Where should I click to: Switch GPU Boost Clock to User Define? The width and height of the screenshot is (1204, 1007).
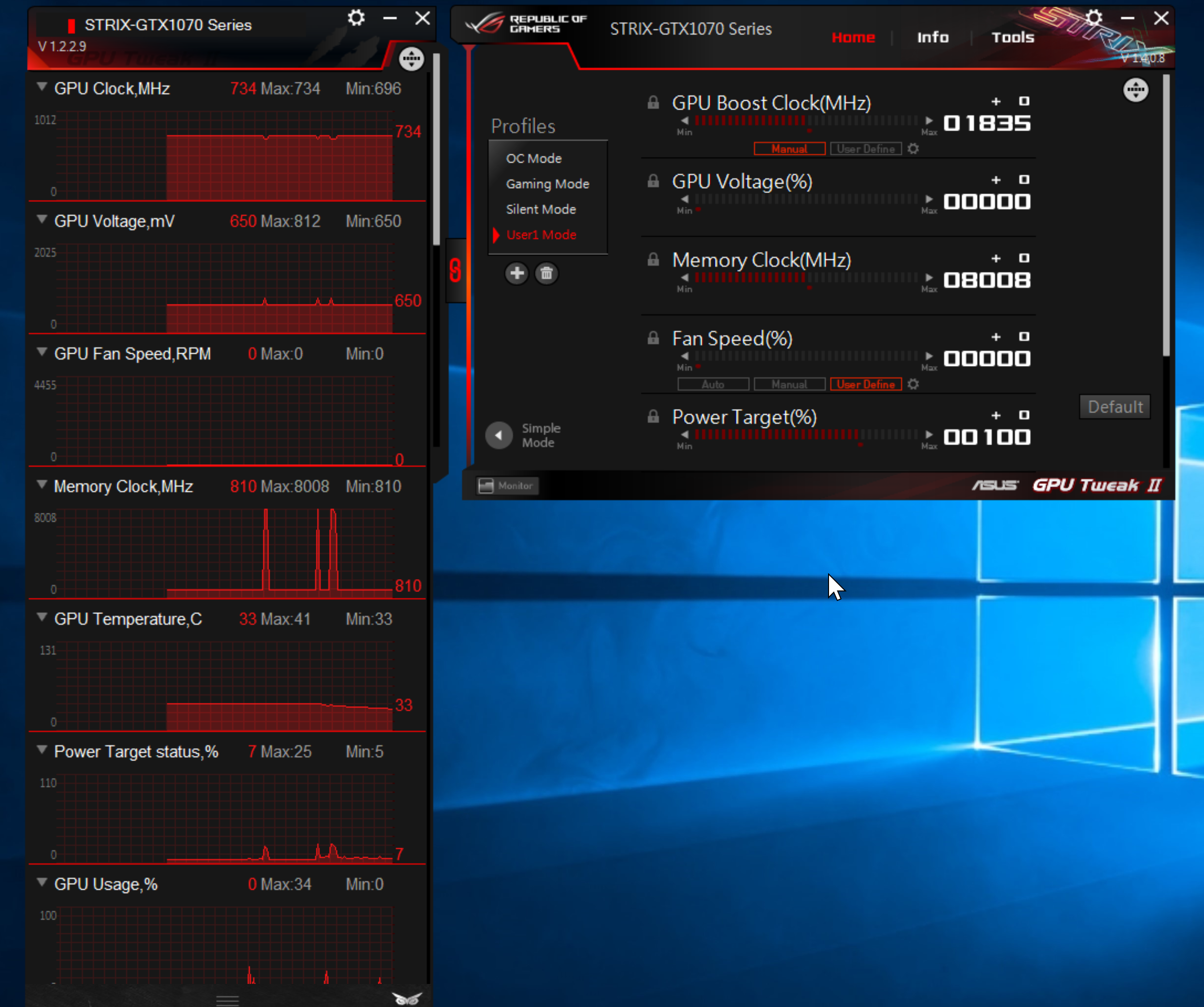tap(865, 149)
